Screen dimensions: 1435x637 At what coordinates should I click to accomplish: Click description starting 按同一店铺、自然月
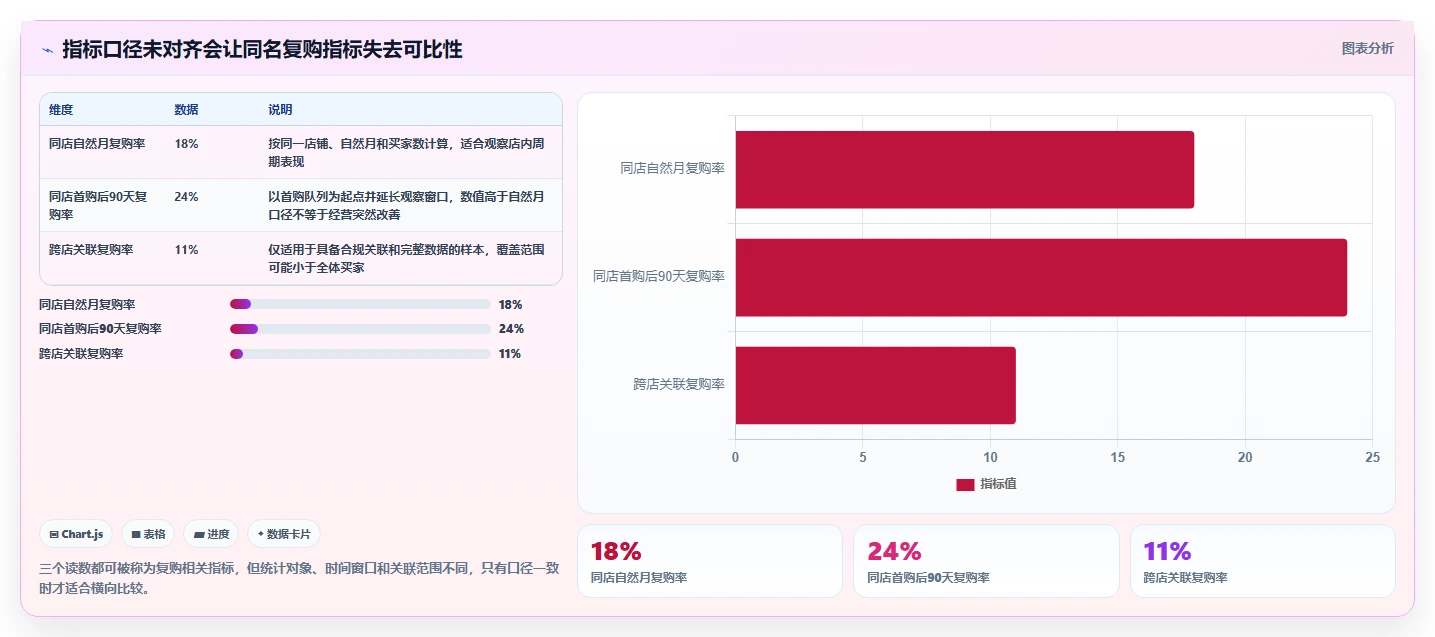point(408,152)
